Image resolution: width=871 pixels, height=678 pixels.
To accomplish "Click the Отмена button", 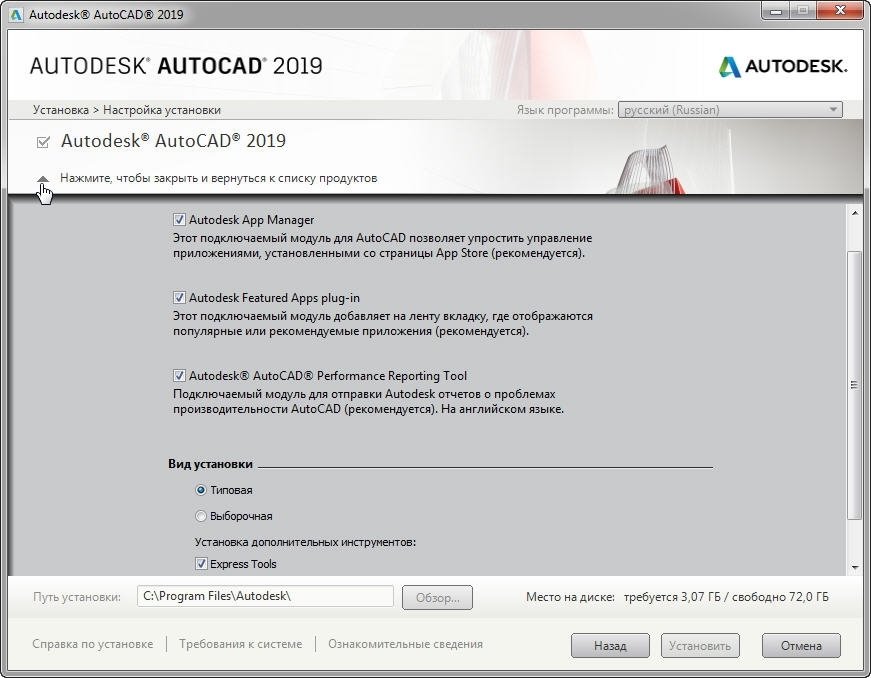I will click(801, 646).
